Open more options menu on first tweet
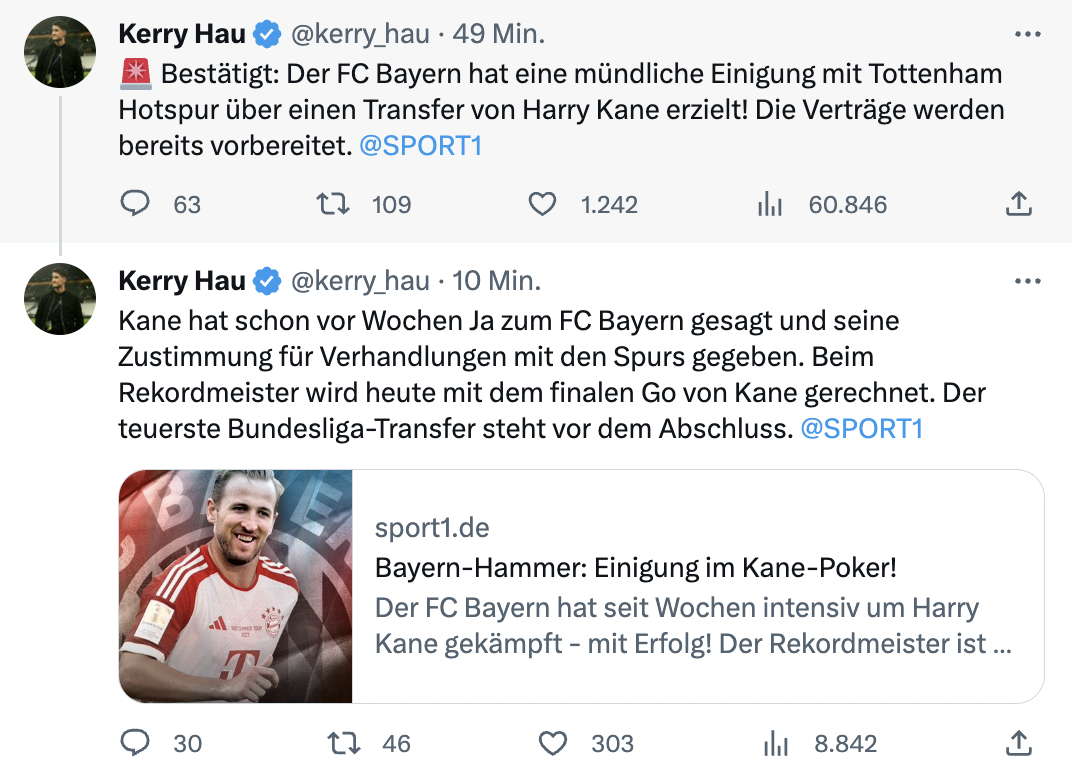 1027,34
